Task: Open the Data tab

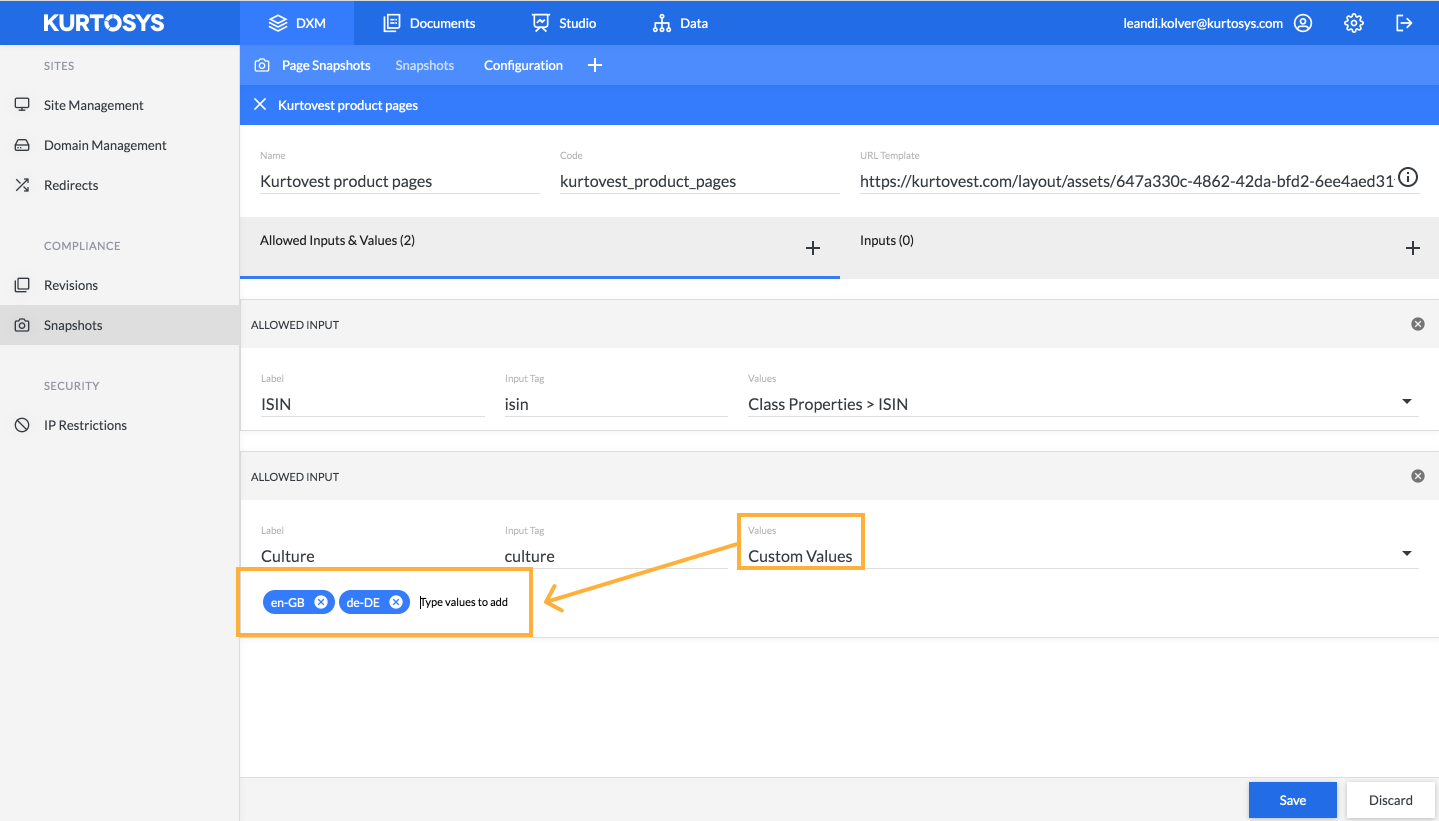Action: (x=680, y=22)
